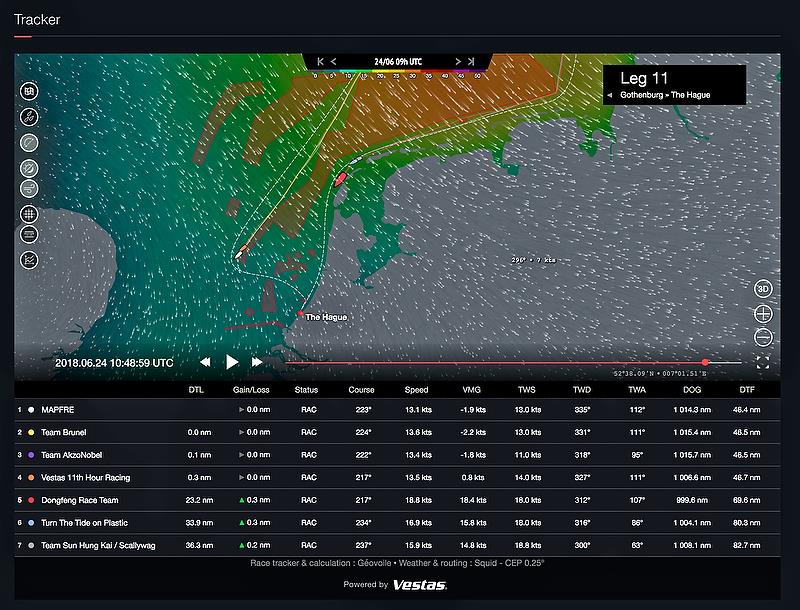Fast forward the race replay
The height and width of the screenshot is (610, 800).
click(x=257, y=362)
